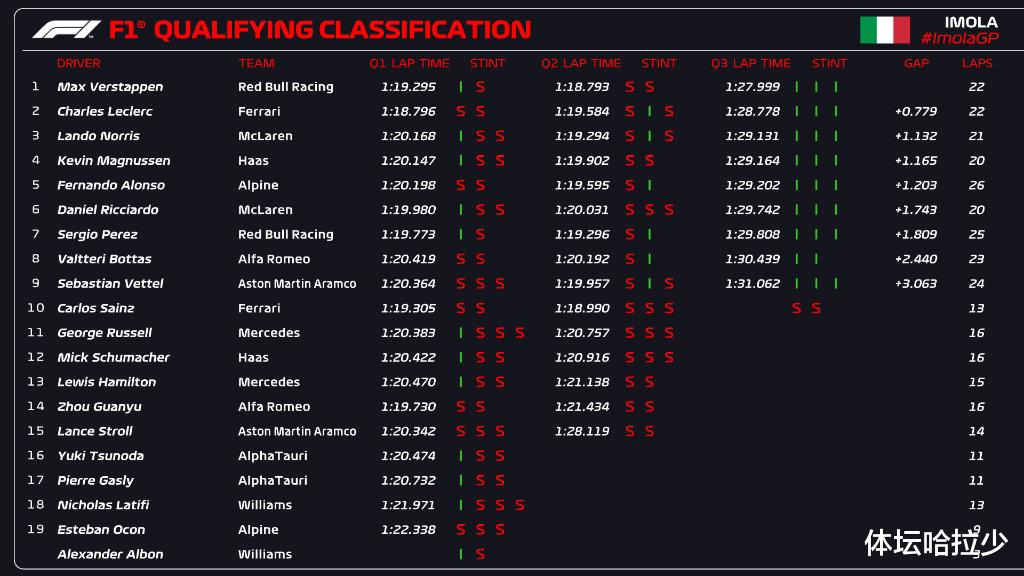Image resolution: width=1024 pixels, height=576 pixels.
Task: Click the F1 logo at top left
Action: coord(67,29)
